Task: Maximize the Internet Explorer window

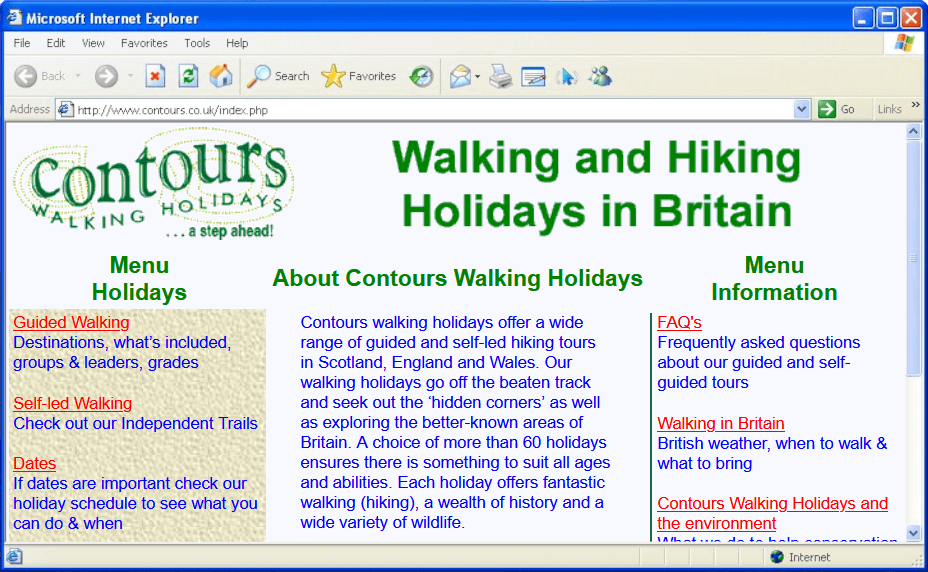Action: point(887,18)
